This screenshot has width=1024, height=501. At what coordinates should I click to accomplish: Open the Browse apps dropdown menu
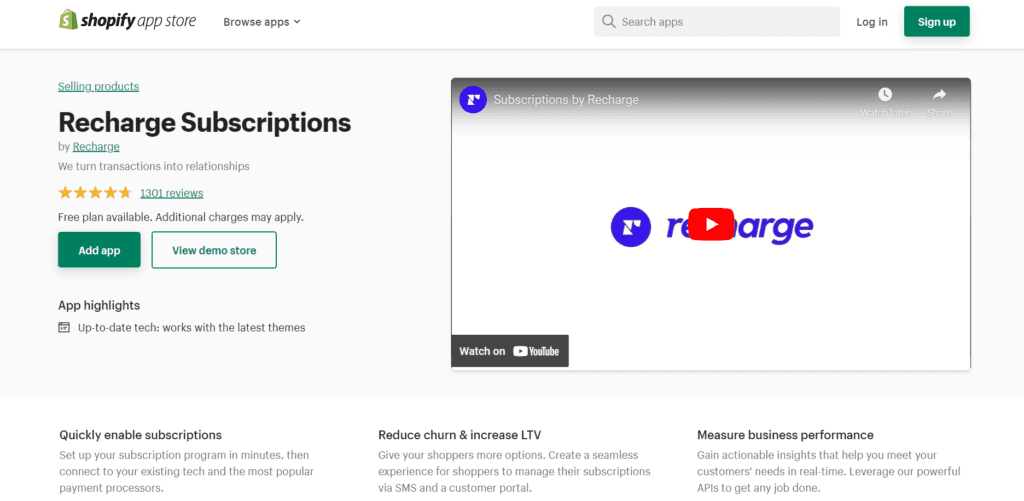coord(262,22)
